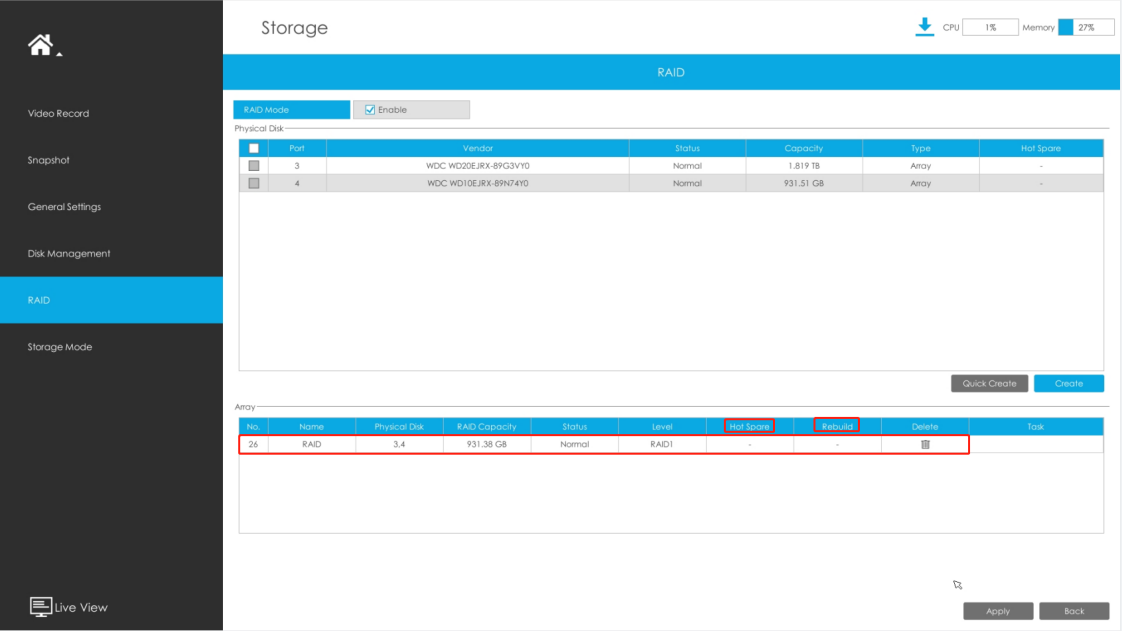Open the Storage Mode page
The height and width of the screenshot is (631, 1122).
click(x=59, y=347)
